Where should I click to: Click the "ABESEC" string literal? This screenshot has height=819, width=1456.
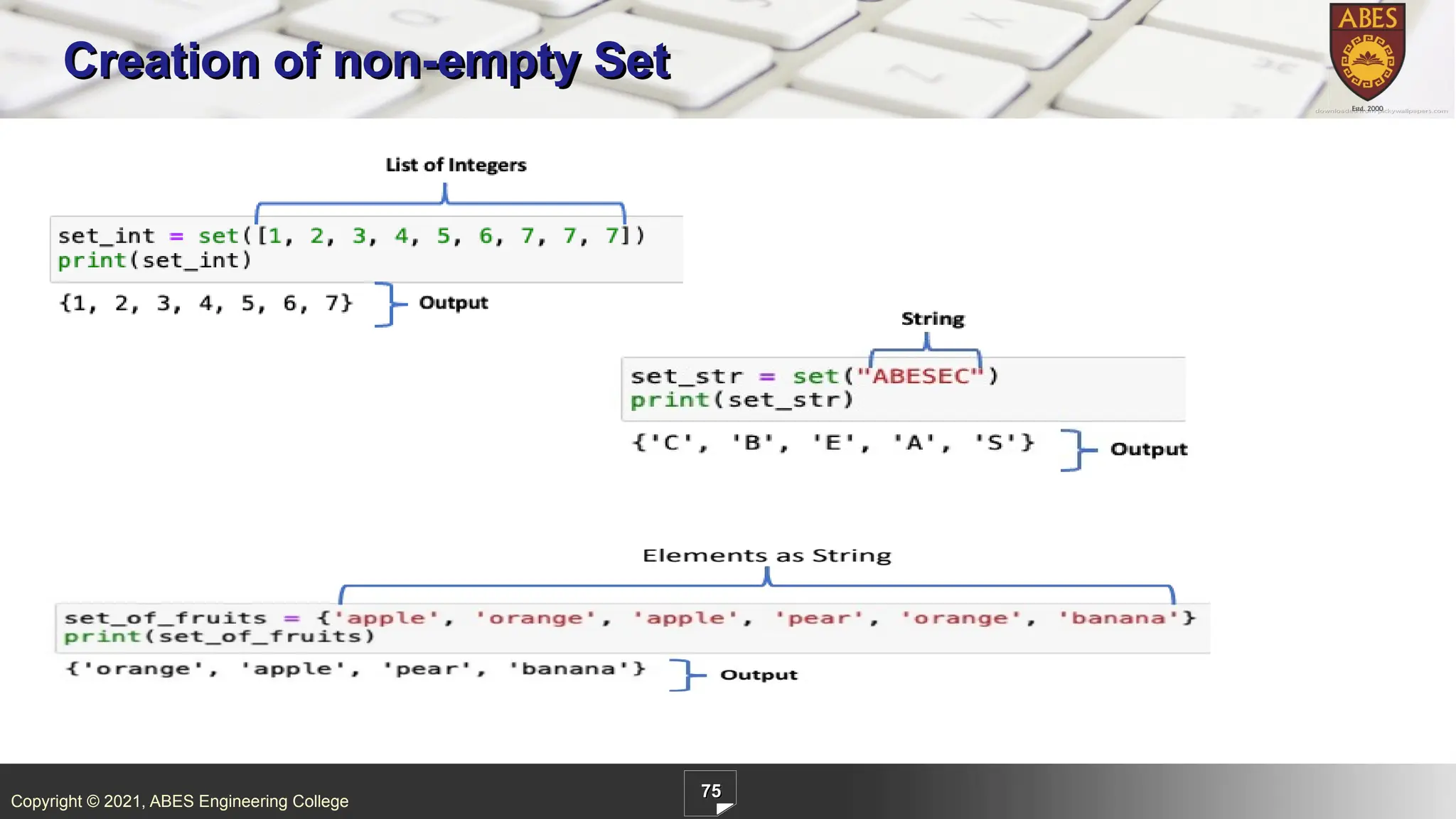[x=921, y=376]
